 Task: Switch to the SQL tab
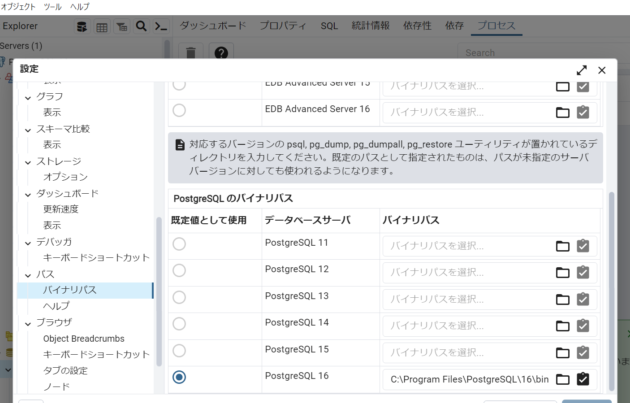click(329, 26)
